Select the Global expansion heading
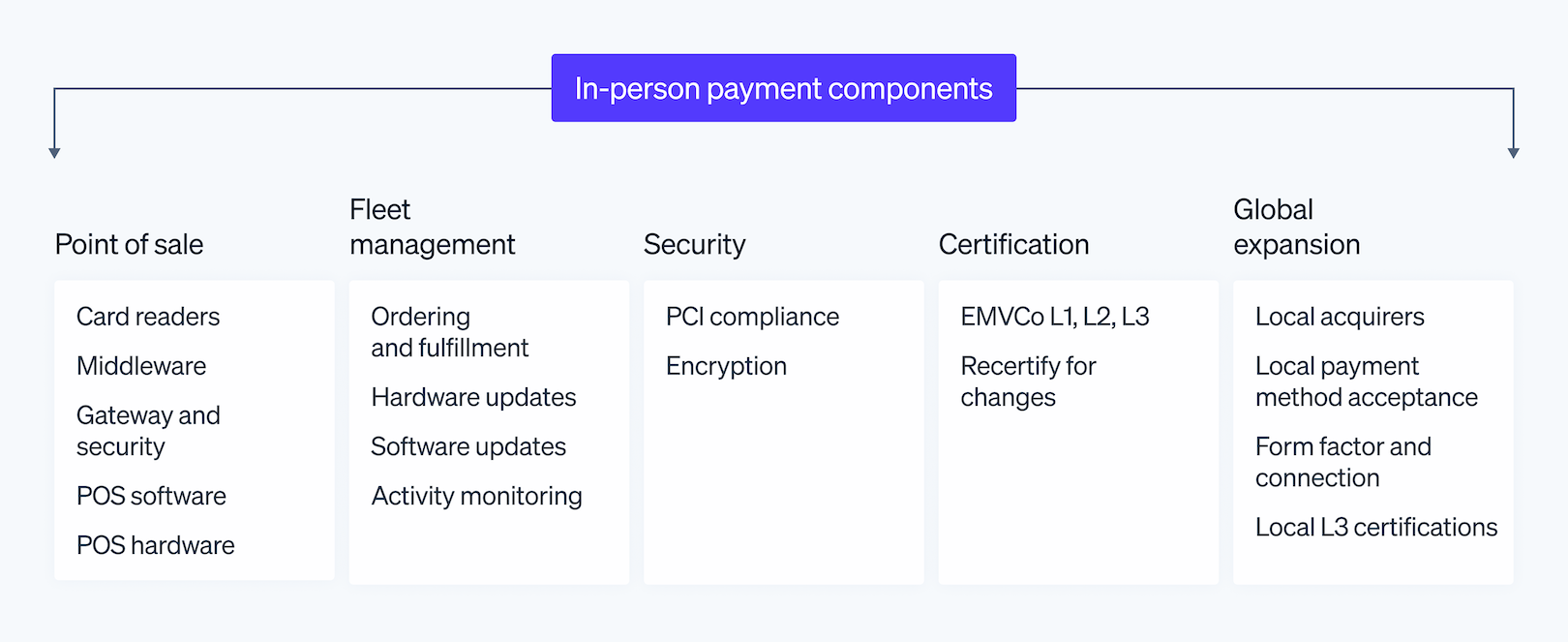Image resolution: width=1568 pixels, height=642 pixels. (1296, 227)
